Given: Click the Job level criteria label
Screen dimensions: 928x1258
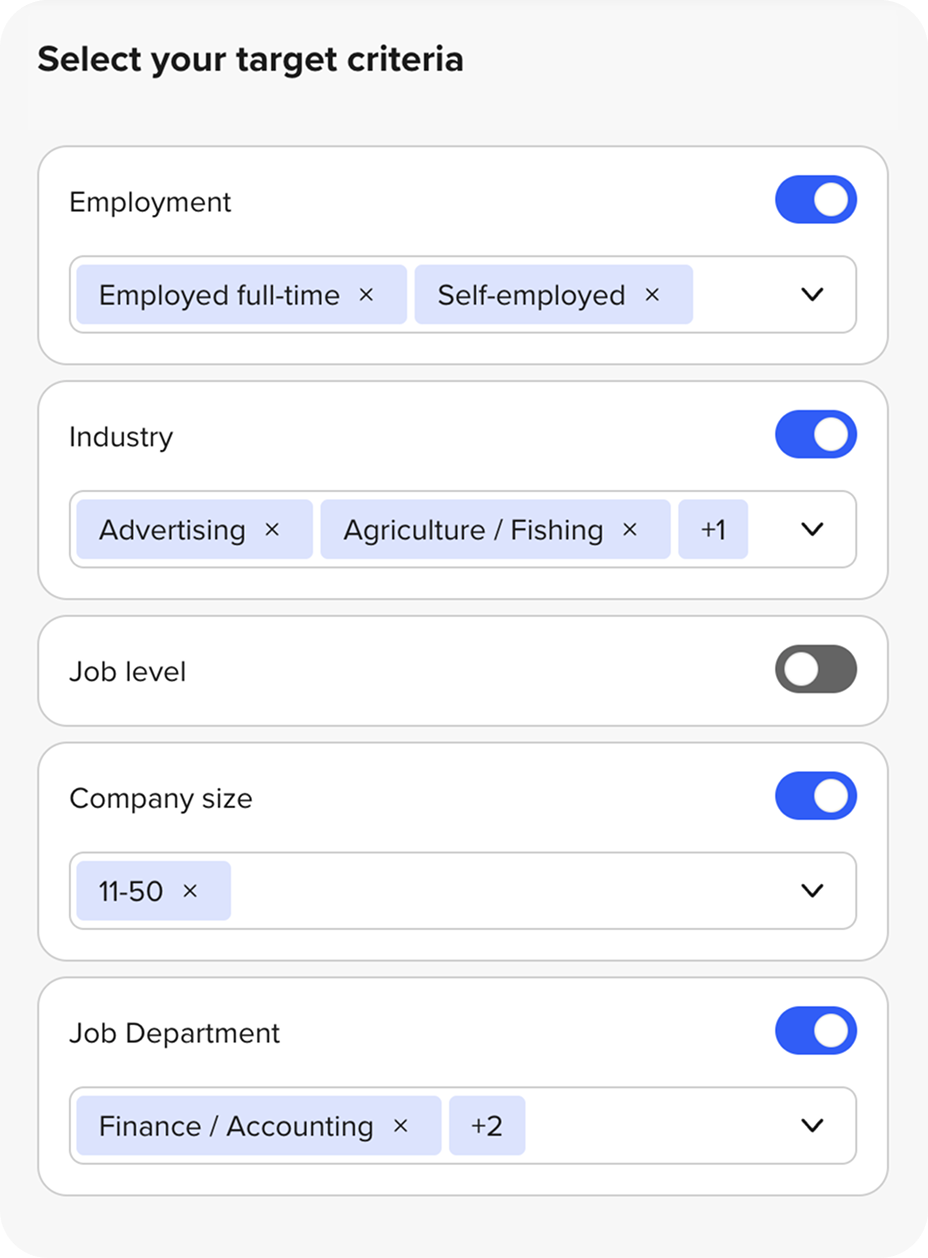Looking at the screenshot, I should pyautogui.click(x=128, y=672).
